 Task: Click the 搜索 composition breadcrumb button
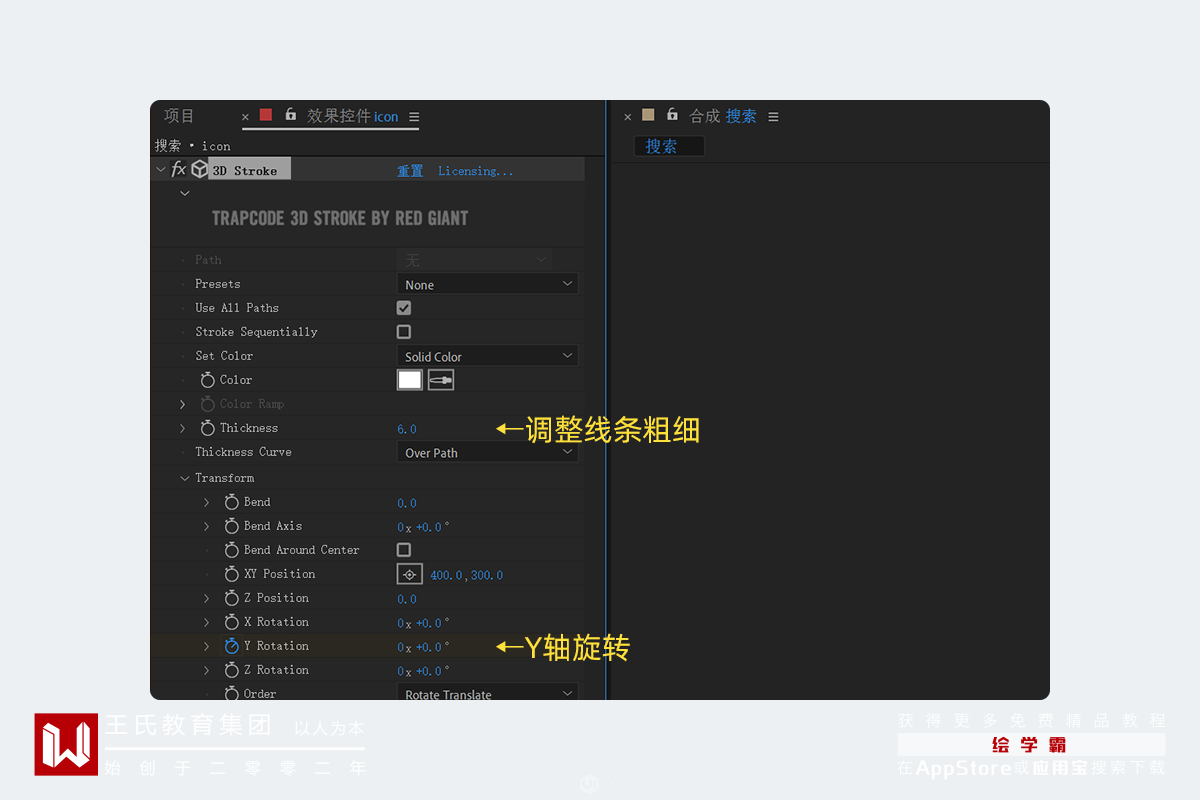click(669, 146)
